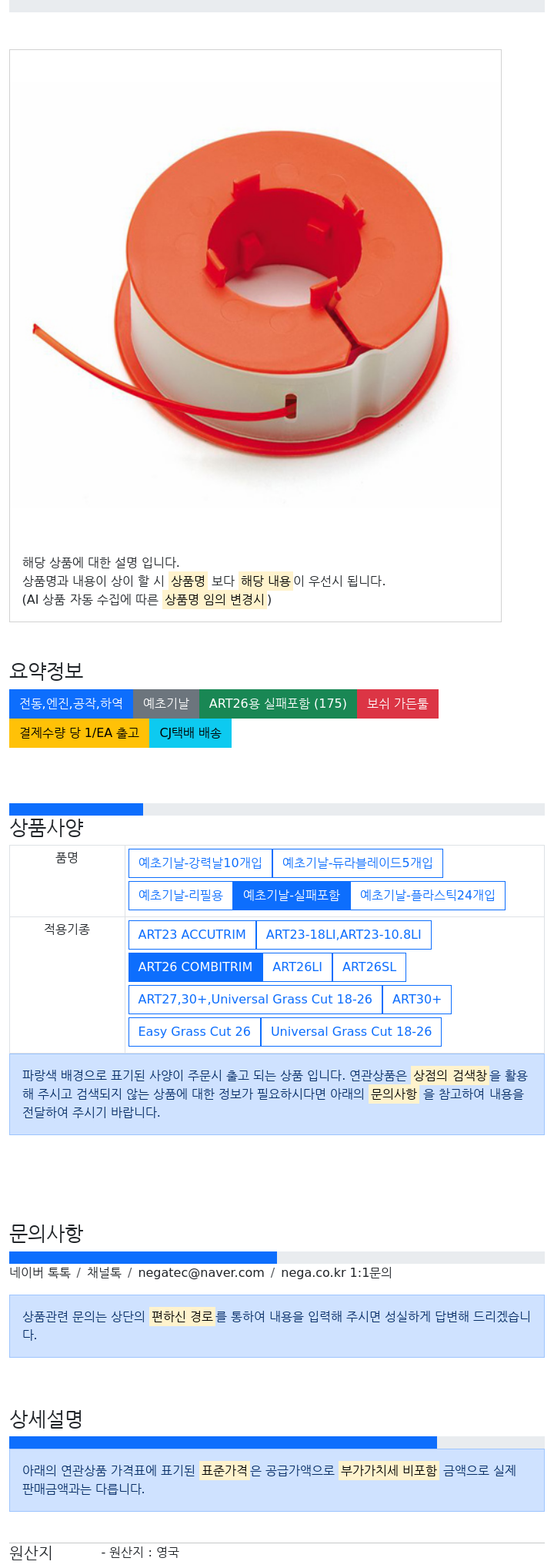This screenshot has height=1568, width=554.
Task: Select the 예초기날-리필용 option
Action: (181, 896)
